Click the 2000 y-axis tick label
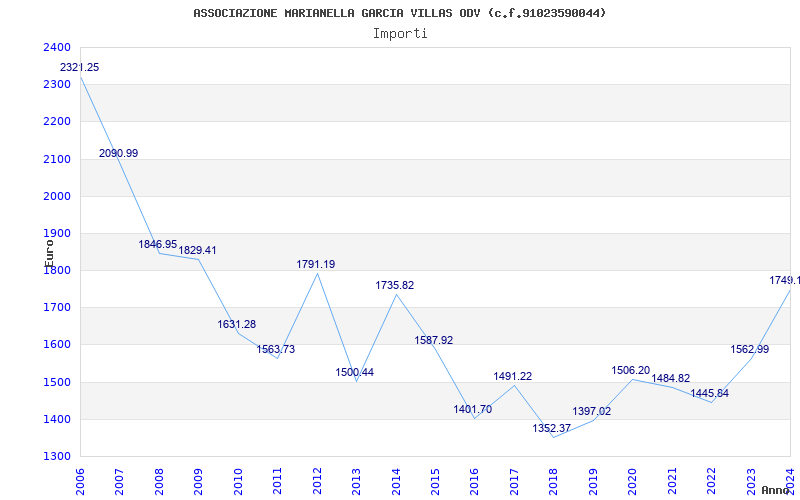Screen dimensions: 800x500 [57, 196]
